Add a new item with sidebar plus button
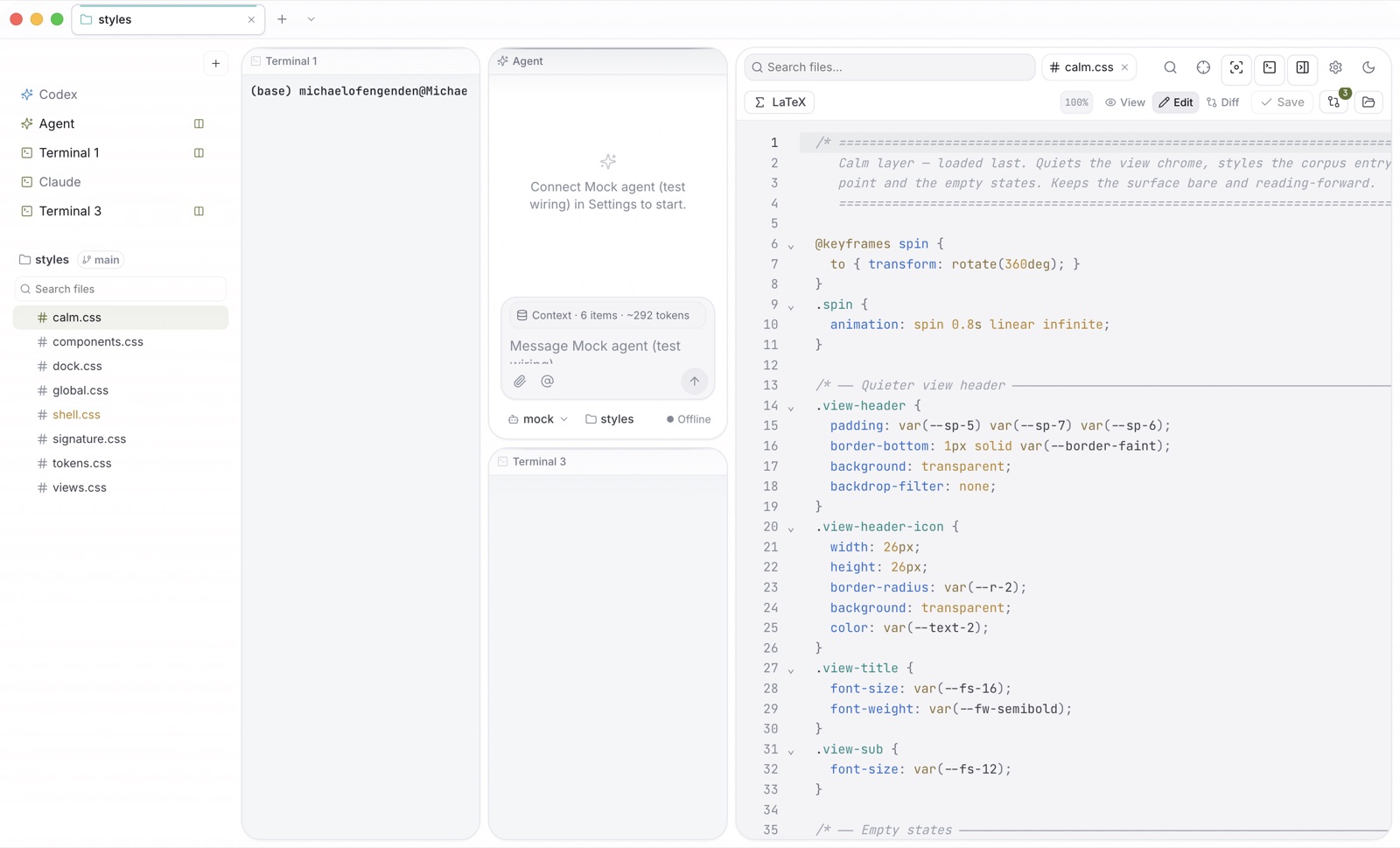 pos(216,63)
